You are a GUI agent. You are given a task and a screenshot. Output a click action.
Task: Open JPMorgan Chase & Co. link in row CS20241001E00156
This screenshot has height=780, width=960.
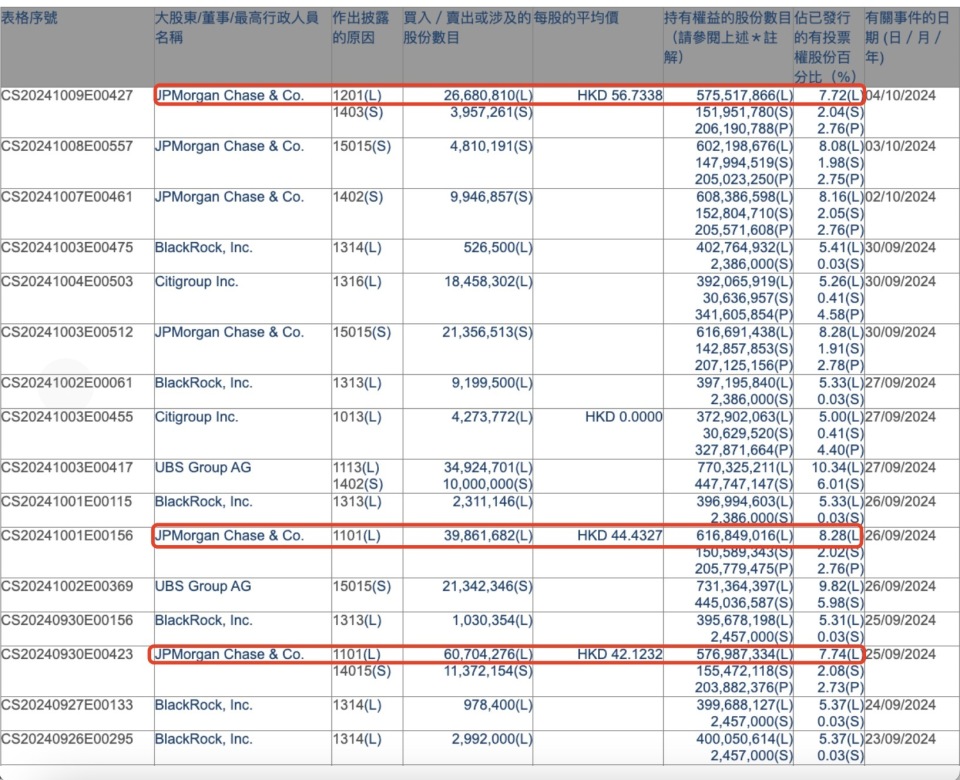[x=230, y=536]
